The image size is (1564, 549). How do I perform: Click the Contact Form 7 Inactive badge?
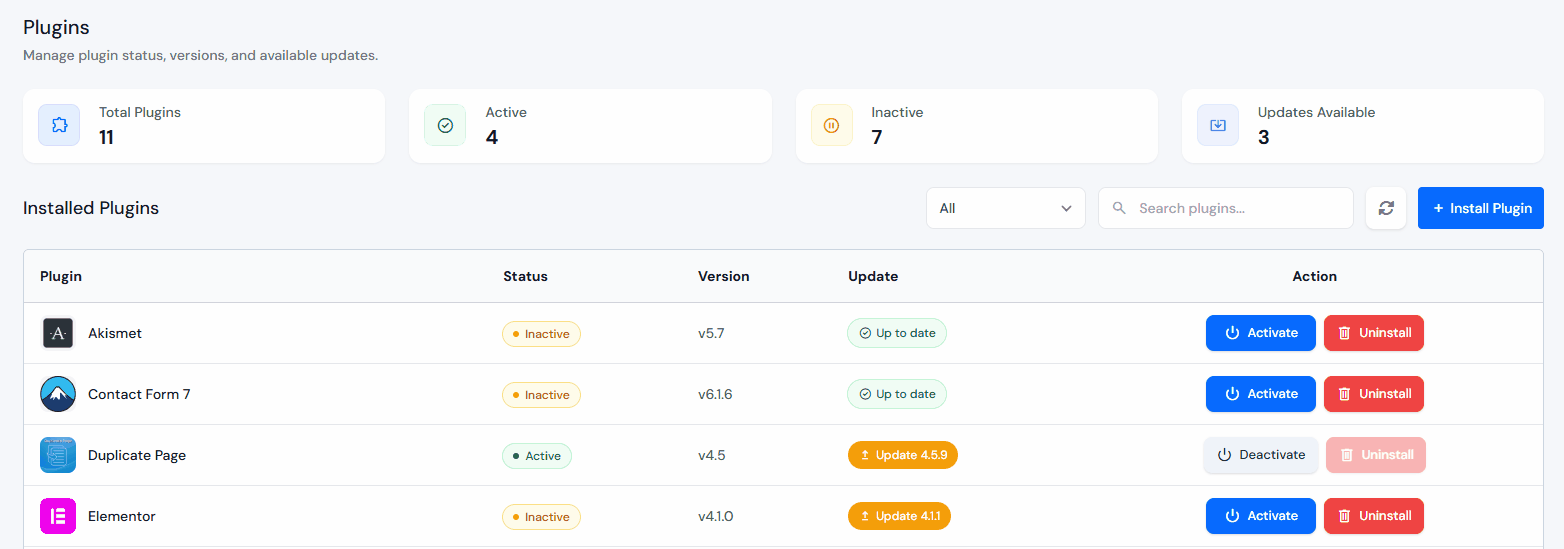(541, 395)
